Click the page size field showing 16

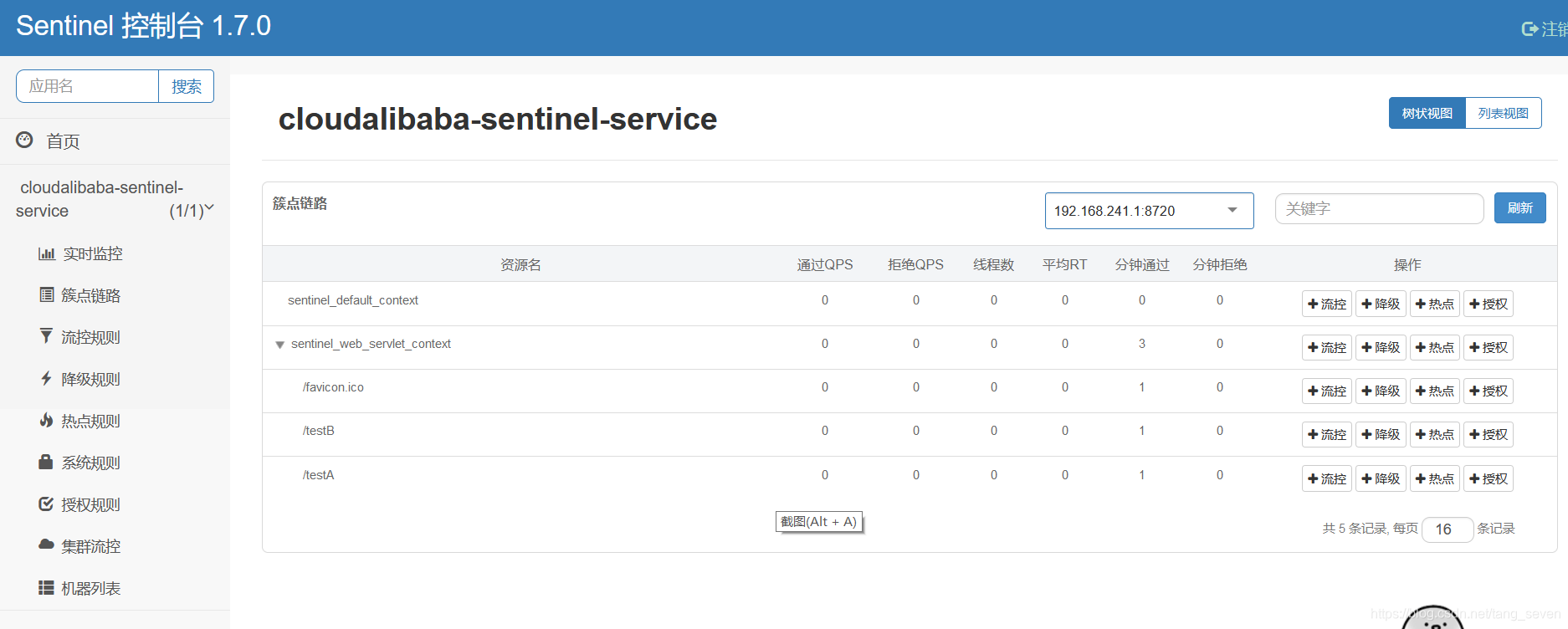pos(1448,529)
